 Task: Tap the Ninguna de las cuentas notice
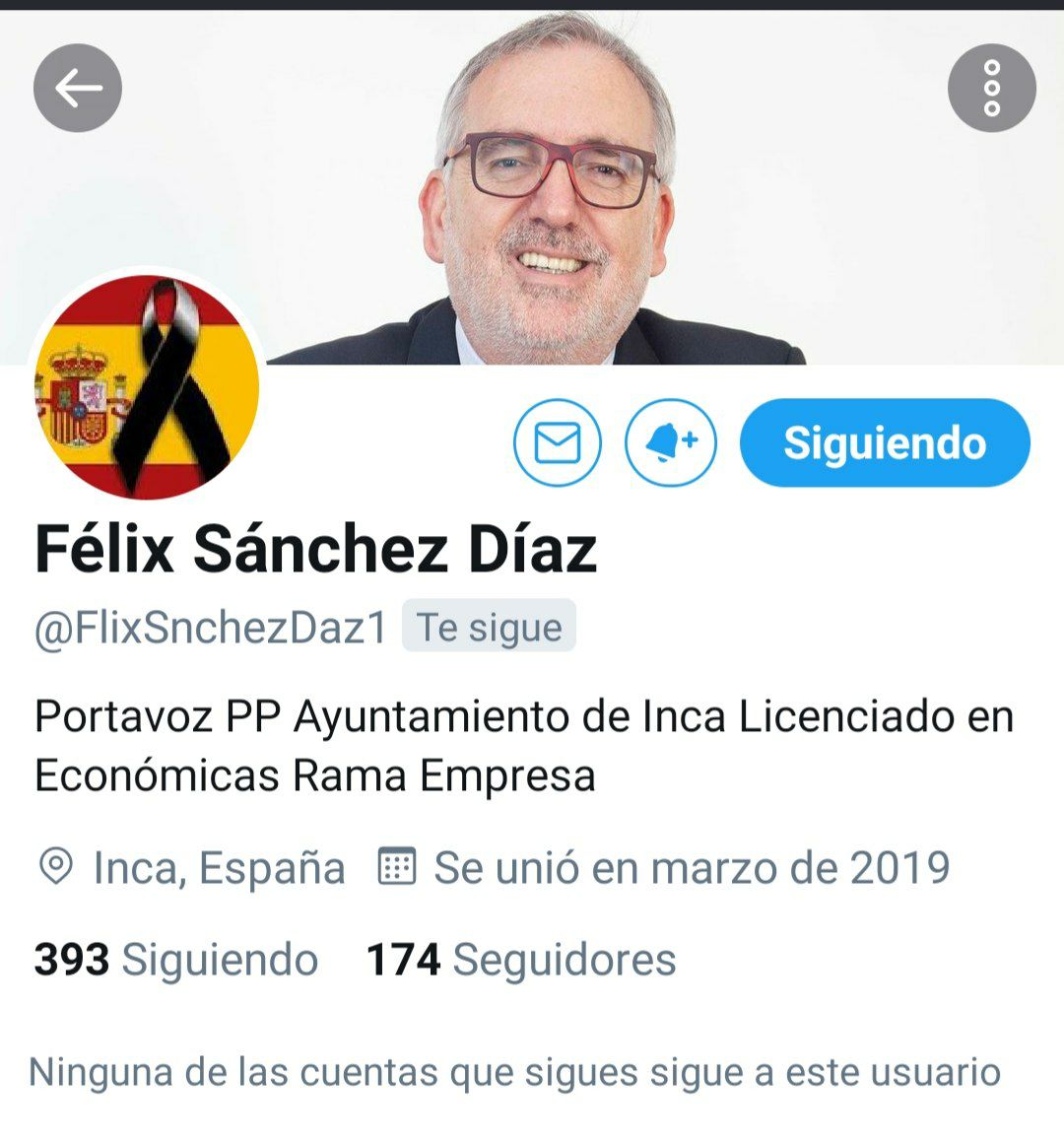(x=515, y=1073)
